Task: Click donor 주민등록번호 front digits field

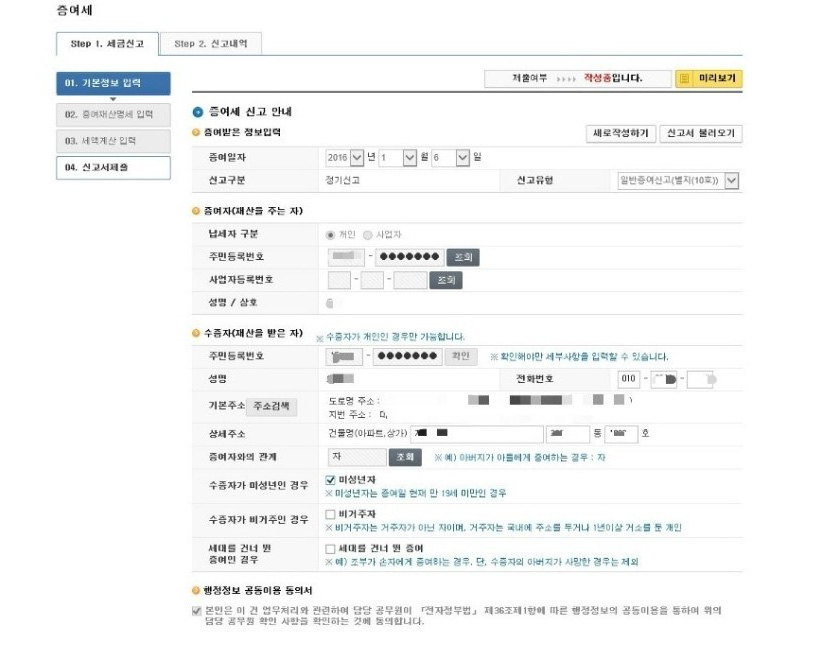Action: pos(346,257)
